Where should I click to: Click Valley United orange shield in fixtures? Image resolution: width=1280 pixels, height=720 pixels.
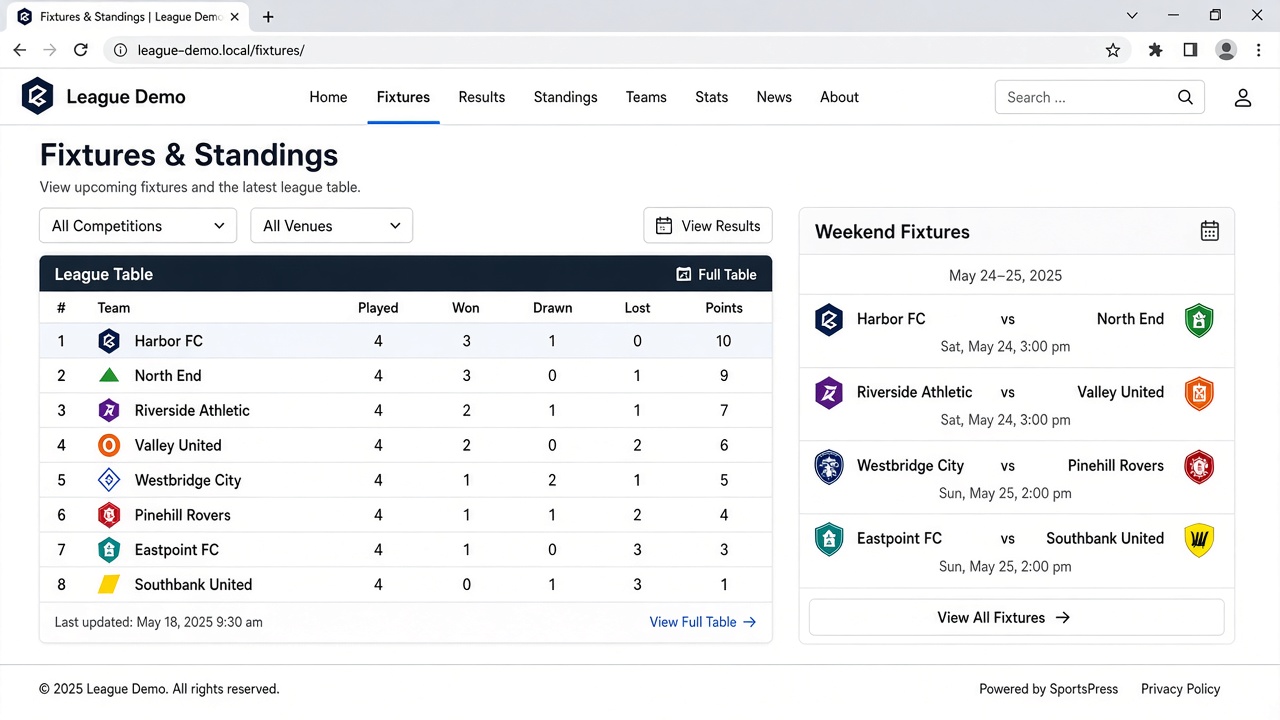point(1199,393)
